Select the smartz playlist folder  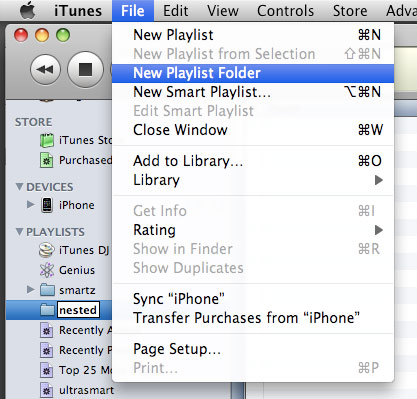(59, 290)
